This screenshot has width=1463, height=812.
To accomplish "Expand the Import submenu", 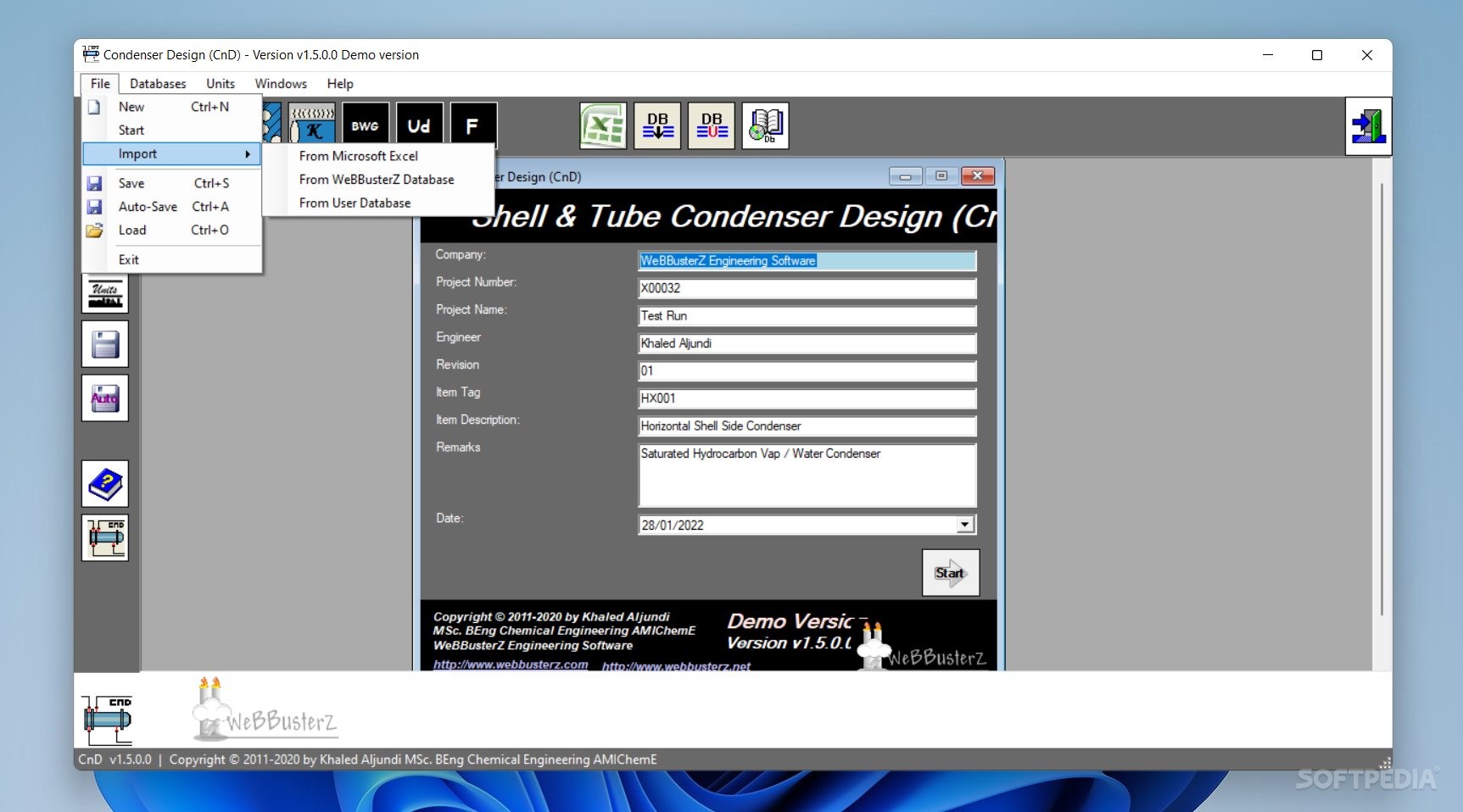I will pos(172,153).
